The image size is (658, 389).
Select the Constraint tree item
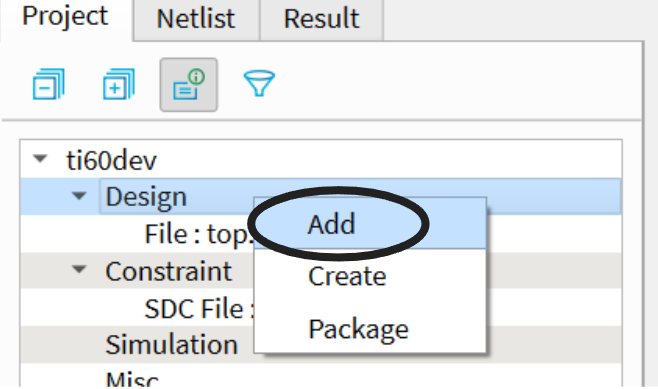pos(168,271)
